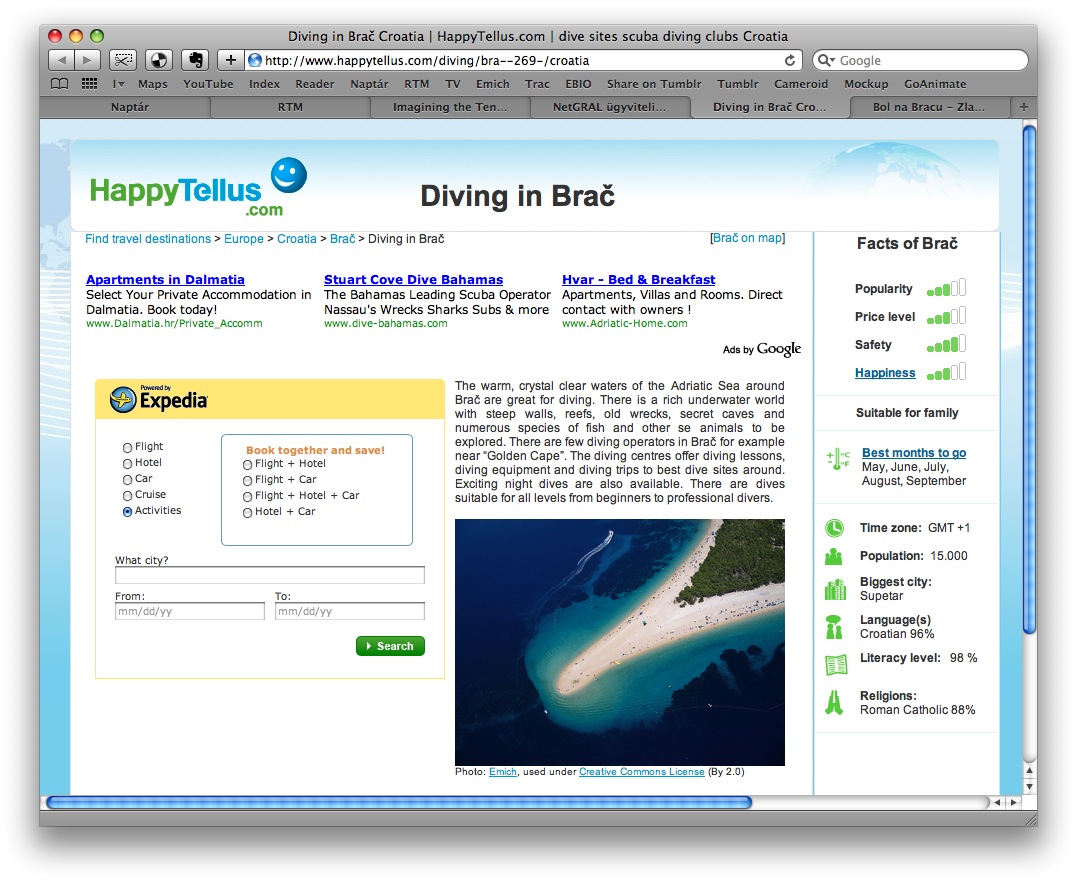Select the Cruise radio button
The width and height of the screenshot is (1077, 881).
click(x=127, y=496)
